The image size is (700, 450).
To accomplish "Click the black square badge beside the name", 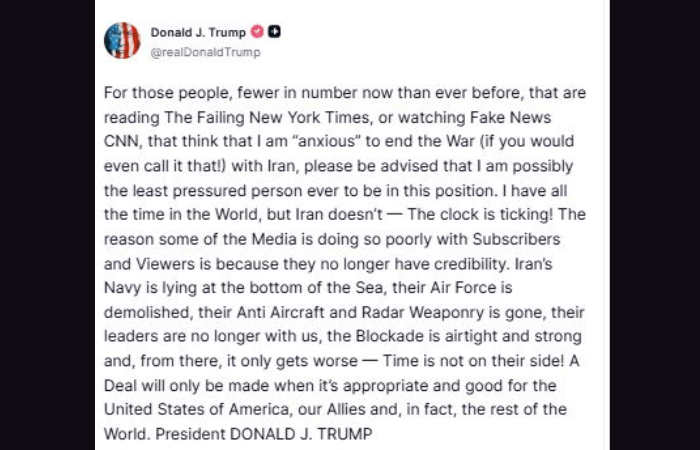I will pyautogui.click(x=274, y=32).
